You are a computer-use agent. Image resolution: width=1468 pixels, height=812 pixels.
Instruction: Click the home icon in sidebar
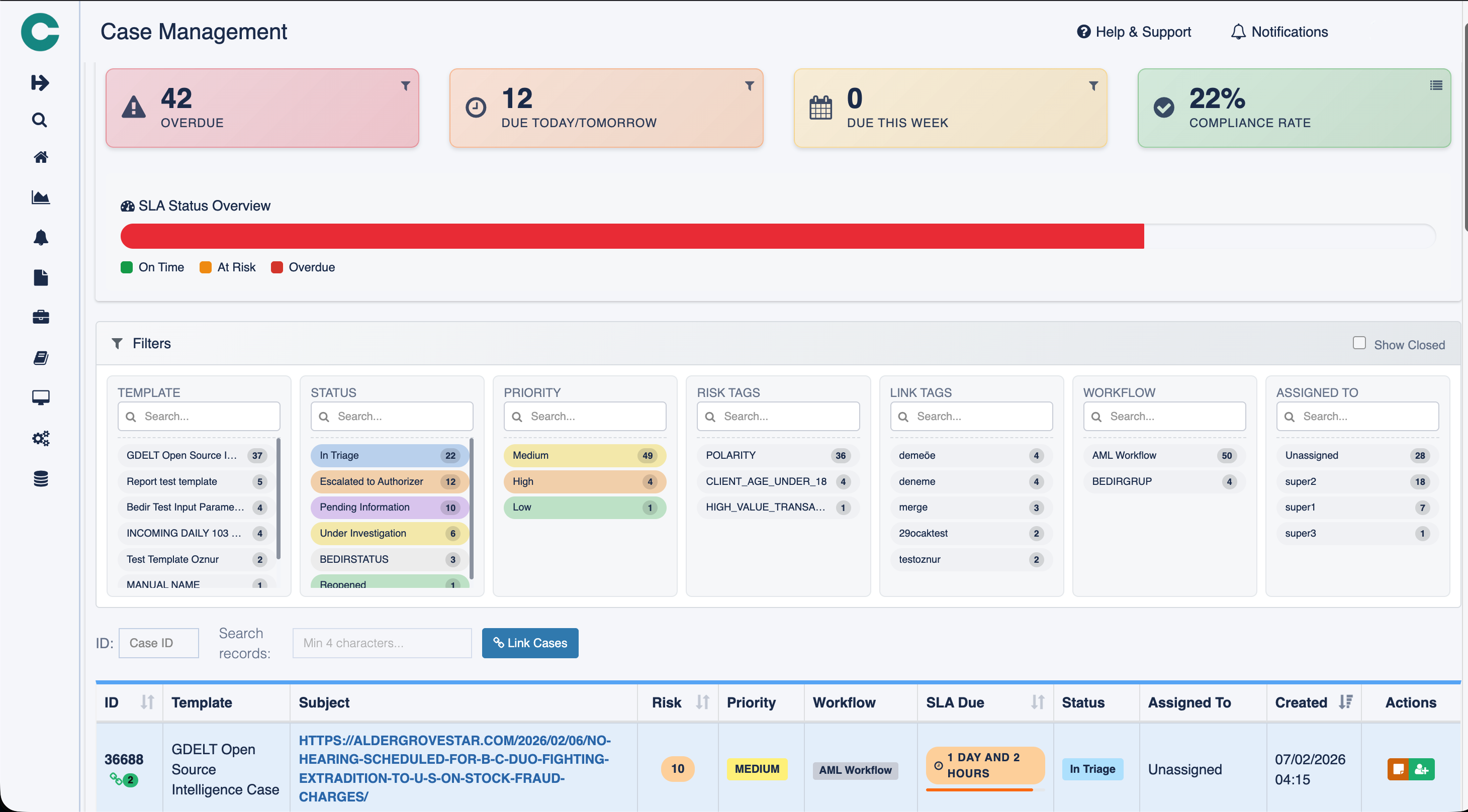point(40,157)
